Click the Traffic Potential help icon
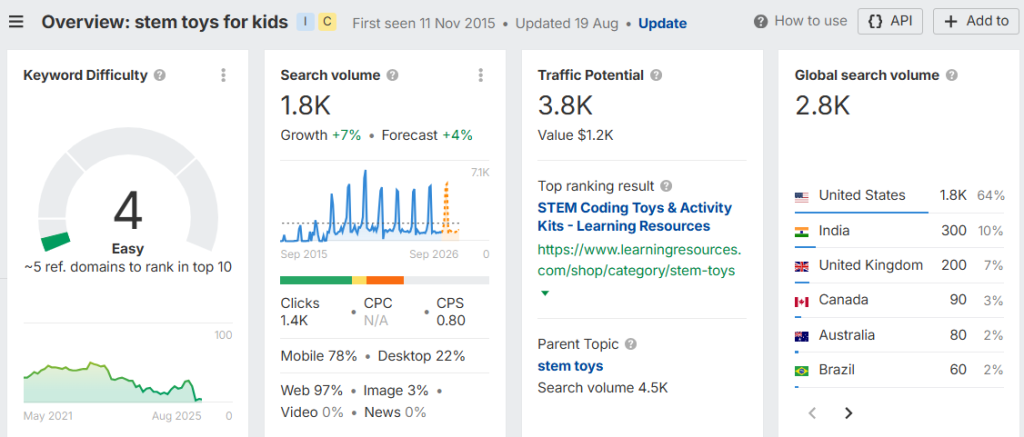The height and width of the screenshot is (437, 1024). point(655,75)
